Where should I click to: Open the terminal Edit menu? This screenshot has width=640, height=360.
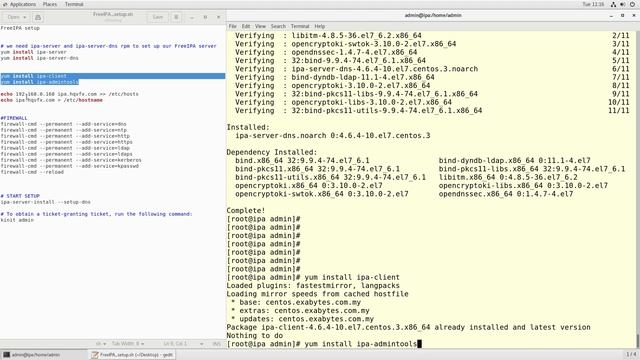click(x=246, y=26)
